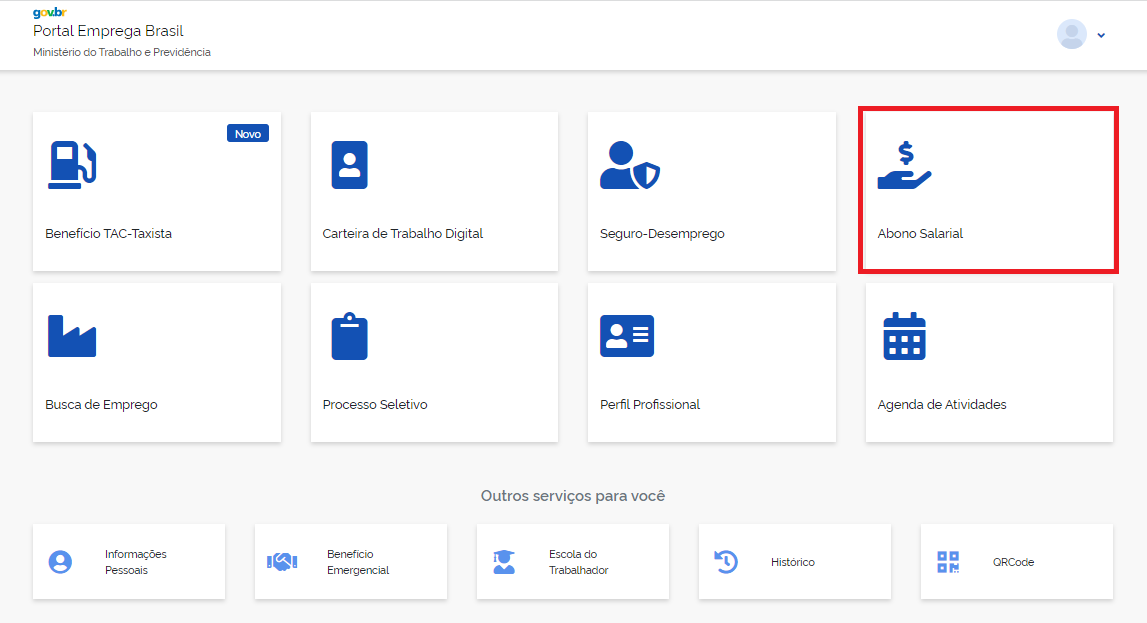Open the Benefício TAC-Taxista label
This screenshot has height=623, width=1147.
pyautogui.click(x=108, y=233)
